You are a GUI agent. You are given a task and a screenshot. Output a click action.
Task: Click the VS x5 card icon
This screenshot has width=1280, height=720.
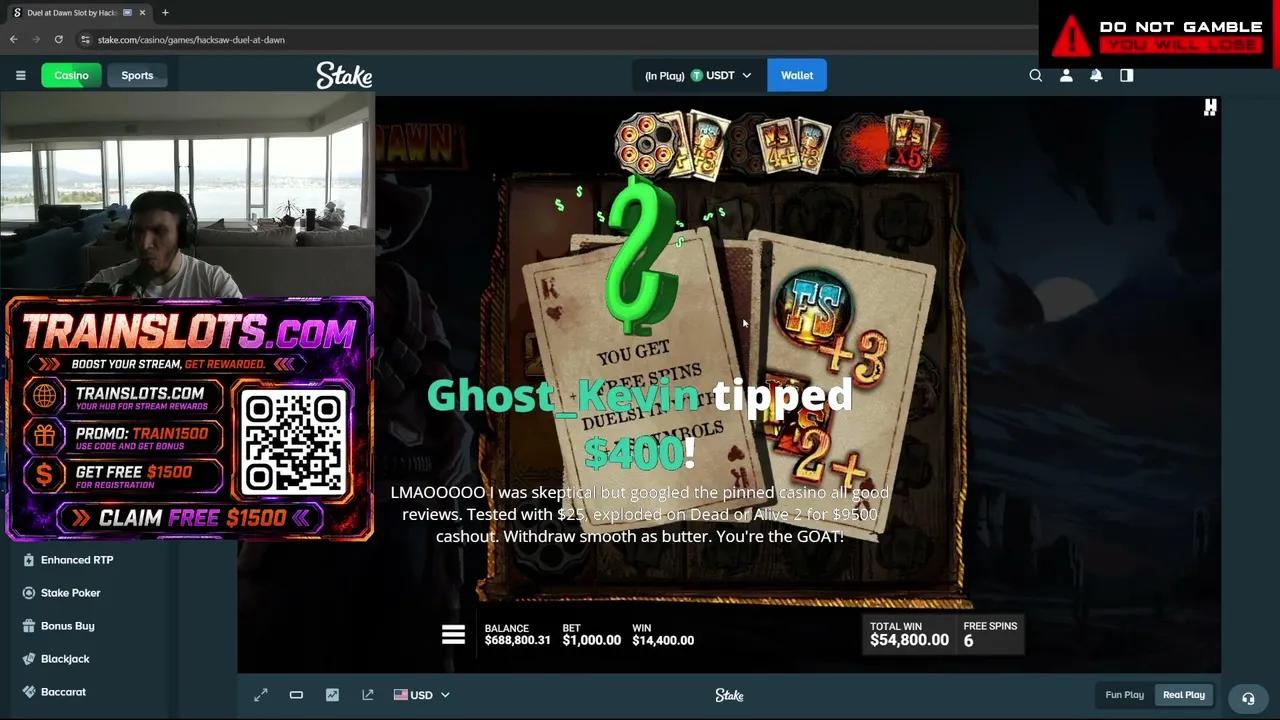click(x=910, y=142)
